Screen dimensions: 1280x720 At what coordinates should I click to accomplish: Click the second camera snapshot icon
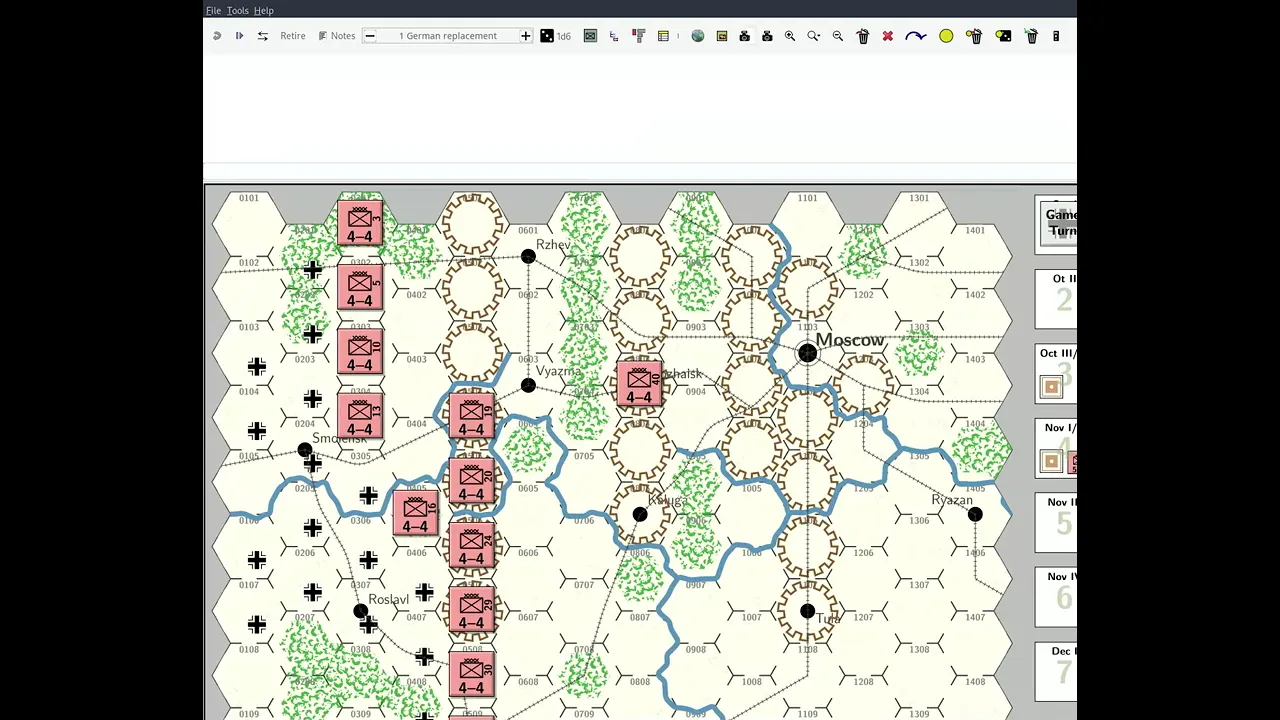pos(767,36)
